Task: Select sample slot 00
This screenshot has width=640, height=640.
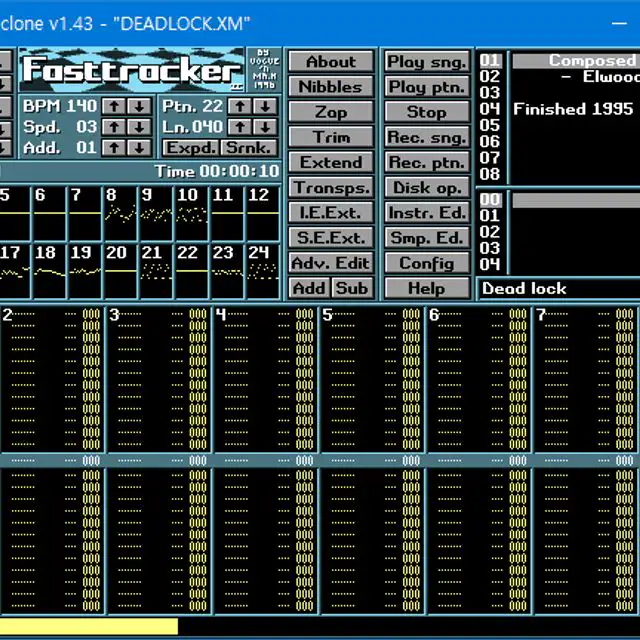Action: pos(490,200)
